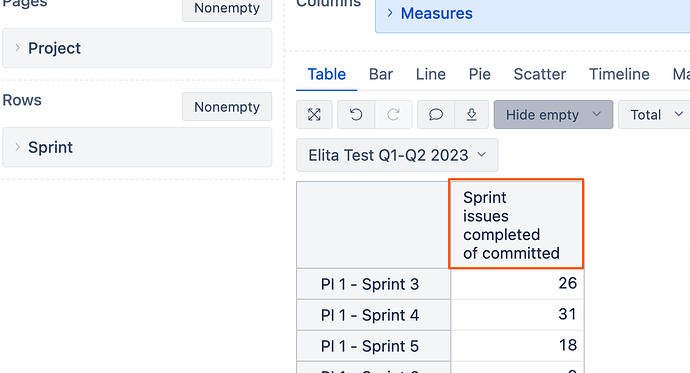This screenshot has width=690, height=373.
Task: Click chevron icon next to Measures
Action: pos(389,13)
